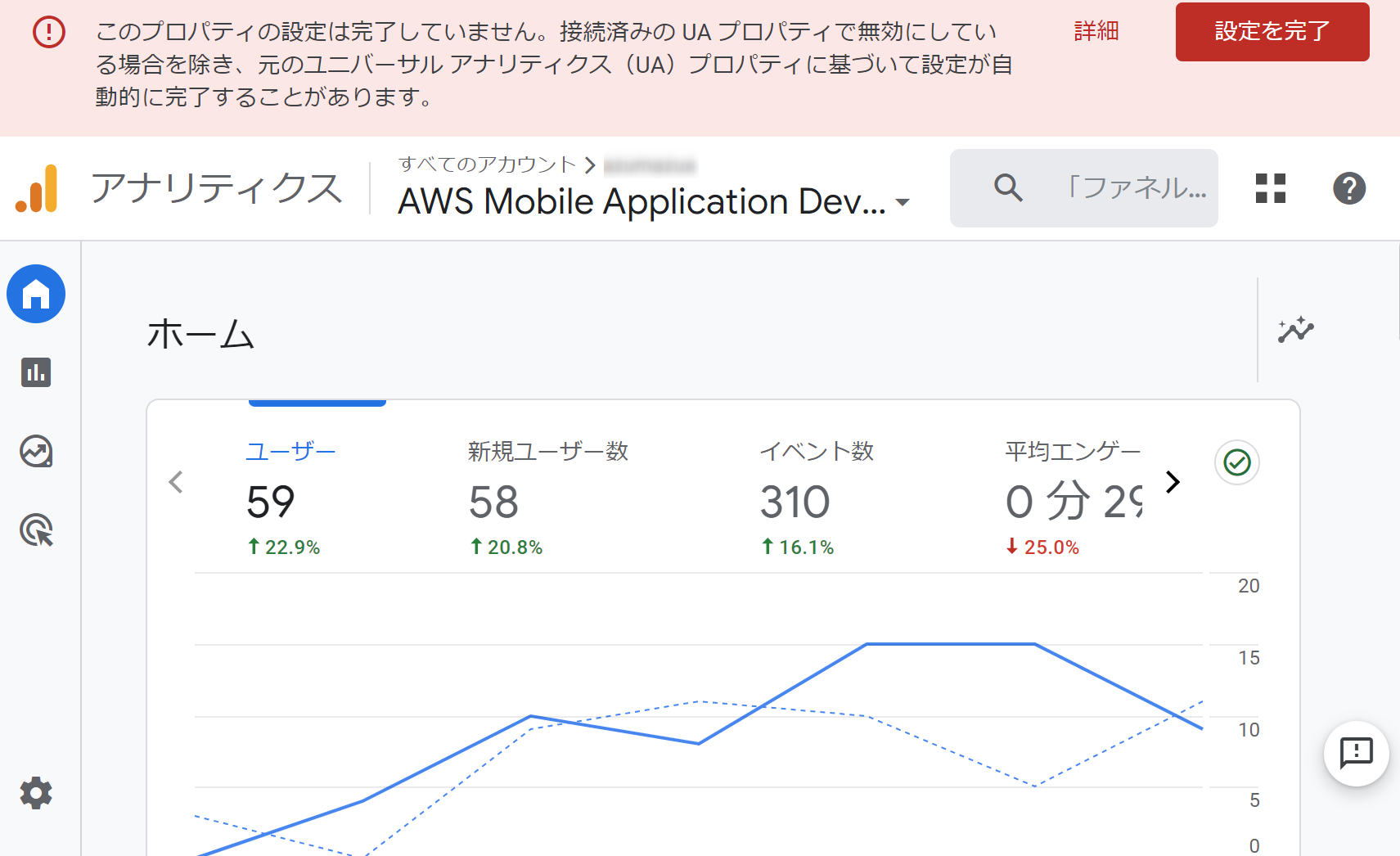
Task: Click the 20.8% new users change
Action: click(x=506, y=547)
